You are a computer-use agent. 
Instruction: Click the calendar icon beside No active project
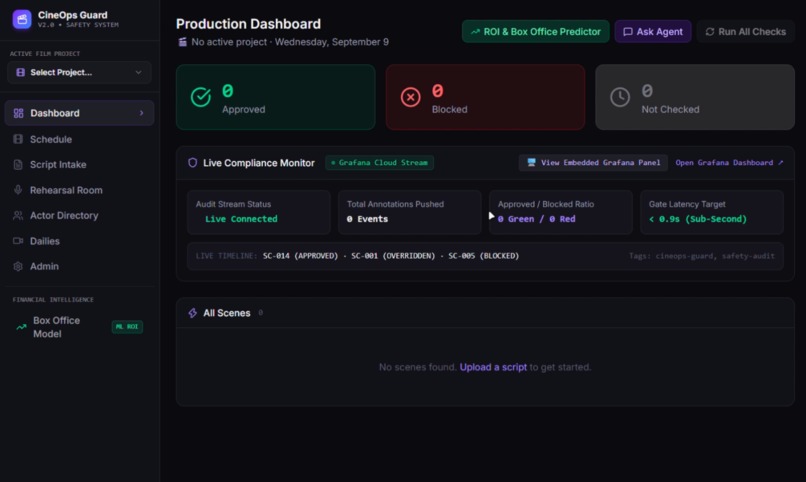coord(182,42)
